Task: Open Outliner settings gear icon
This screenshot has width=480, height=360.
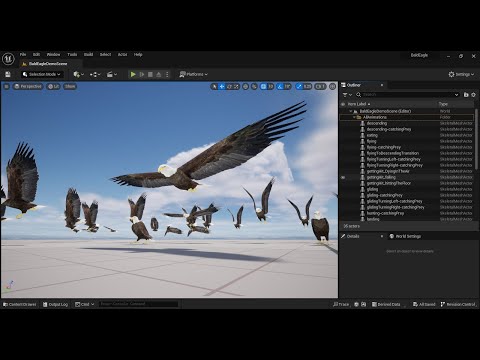Action: 473,95
